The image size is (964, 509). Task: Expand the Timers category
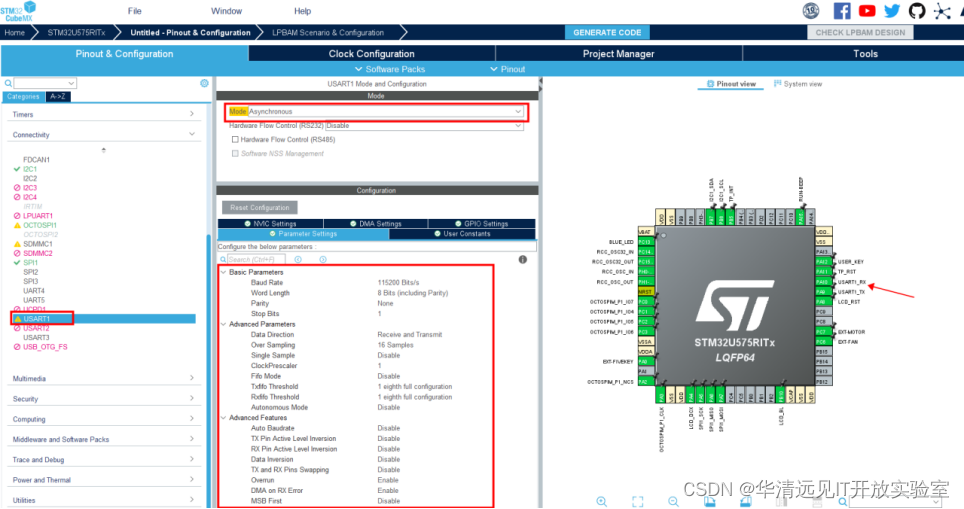tap(103, 114)
